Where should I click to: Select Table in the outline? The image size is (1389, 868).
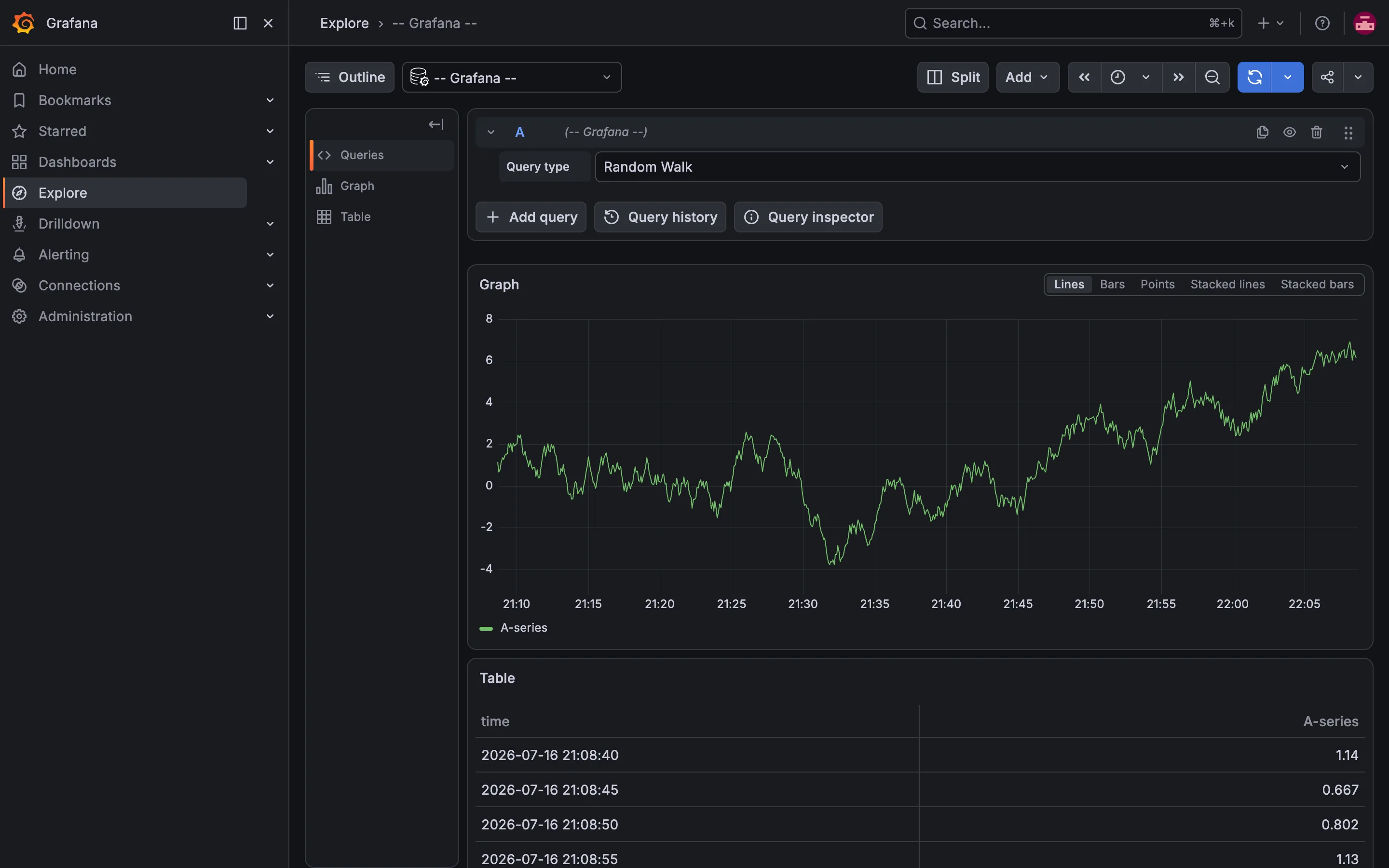point(381,217)
